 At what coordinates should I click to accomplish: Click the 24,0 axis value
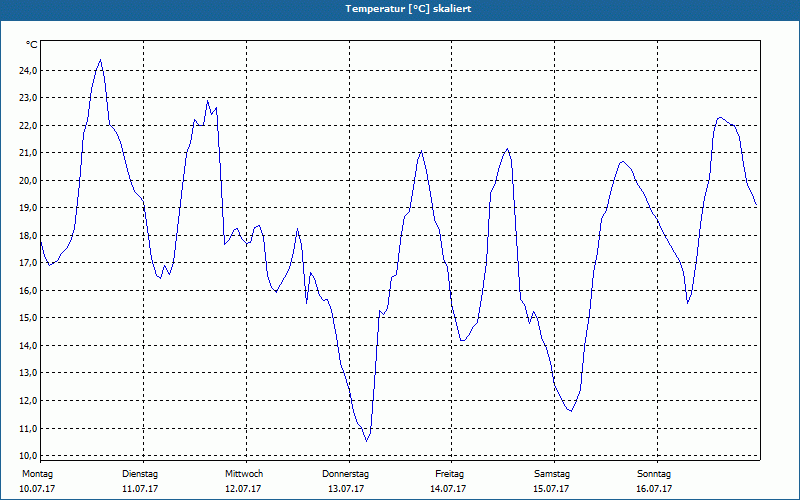click(x=28, y=70)
